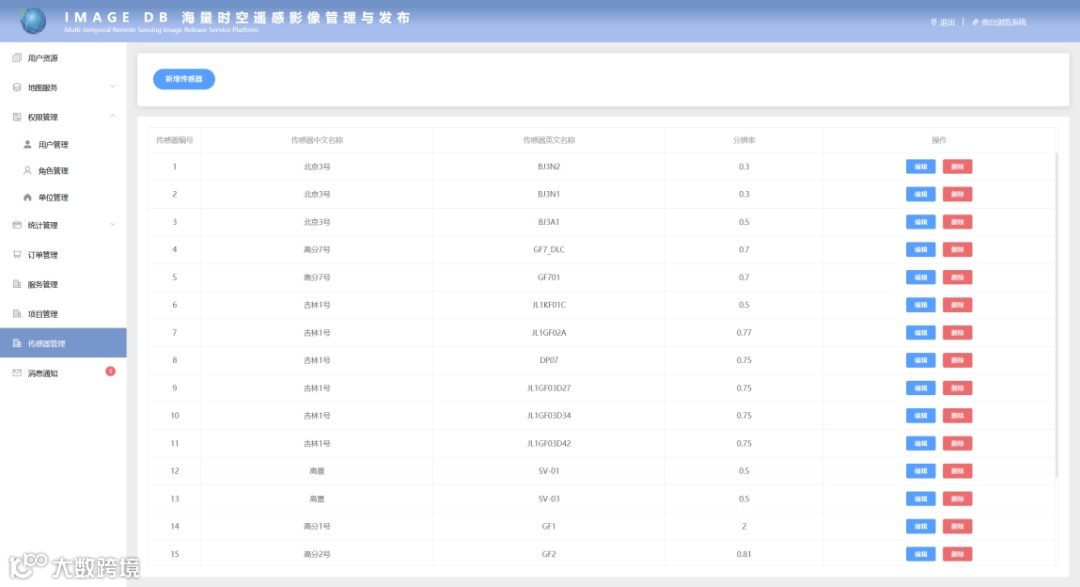
Task: Open the 前台浏览系统 link
Action: pos(1004,22)
